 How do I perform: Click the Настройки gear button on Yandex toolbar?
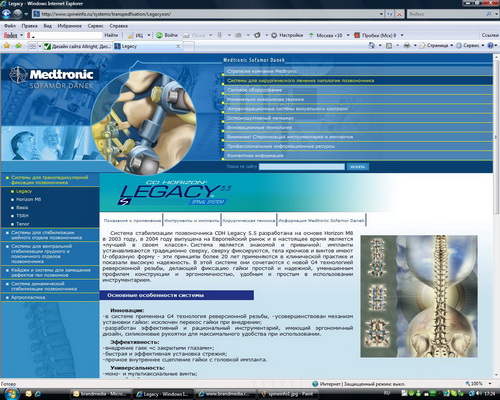coord(287,35)
